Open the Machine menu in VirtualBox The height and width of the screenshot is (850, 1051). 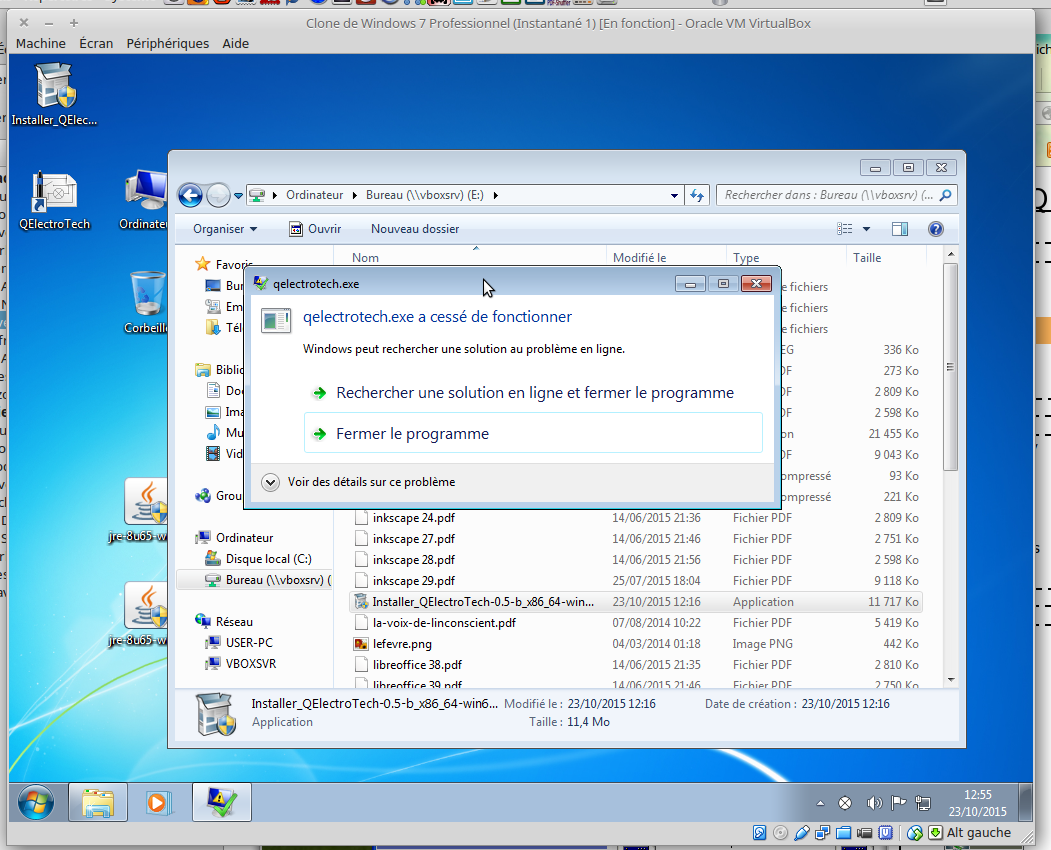(40, 43)
